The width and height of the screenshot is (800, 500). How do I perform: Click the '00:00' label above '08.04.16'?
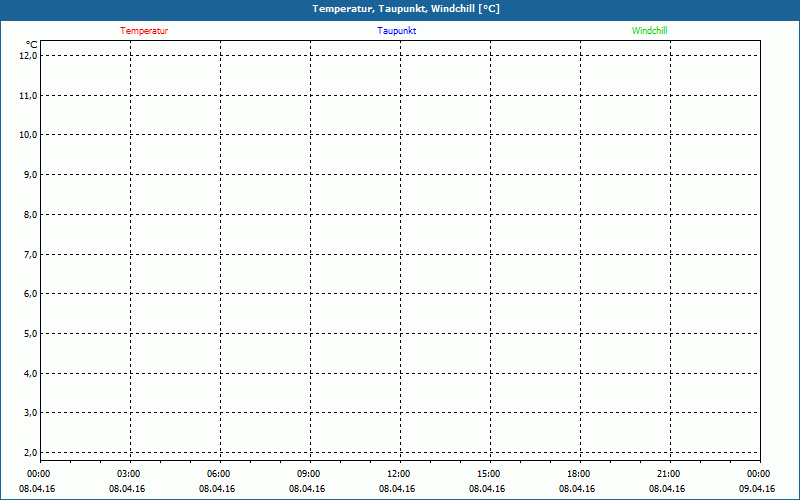38,474
